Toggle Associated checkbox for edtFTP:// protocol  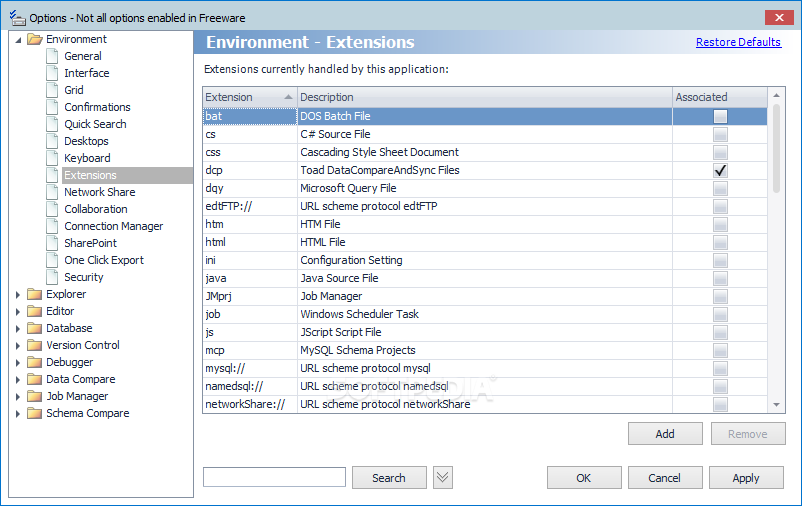pos(720,206)
